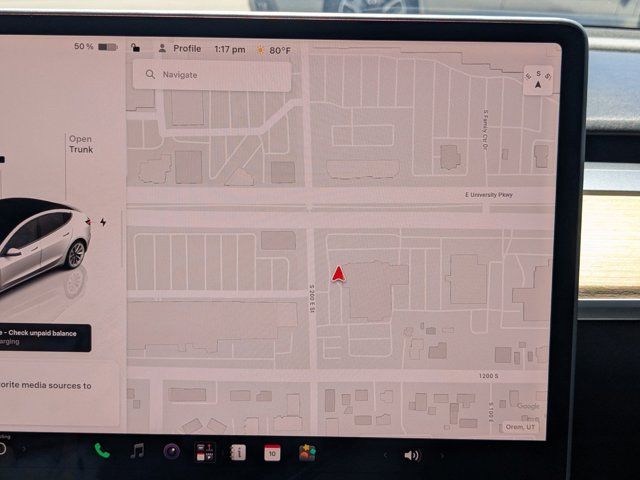
Task: Open the Manual info icon
Action: pyautogui.click(x=238, y=452)
